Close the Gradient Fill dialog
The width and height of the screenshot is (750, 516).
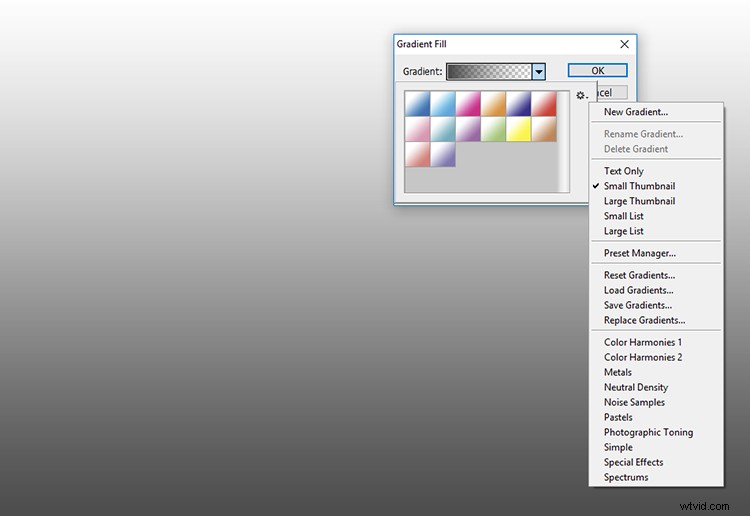[624, 44]
